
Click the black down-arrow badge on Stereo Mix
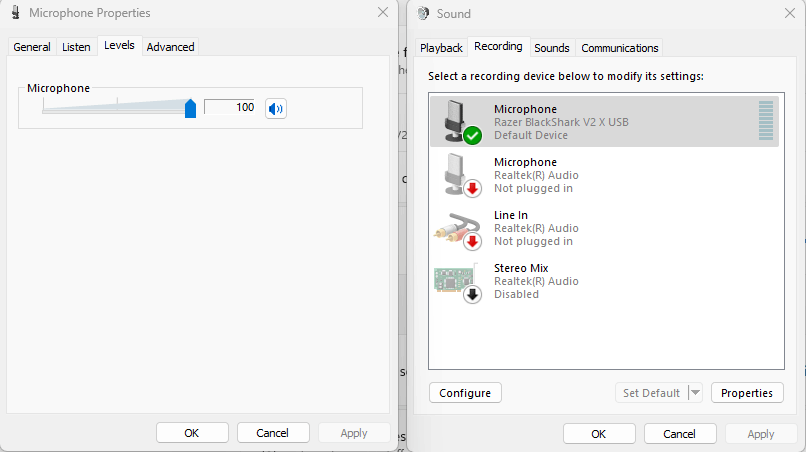[x=472, y=295]
